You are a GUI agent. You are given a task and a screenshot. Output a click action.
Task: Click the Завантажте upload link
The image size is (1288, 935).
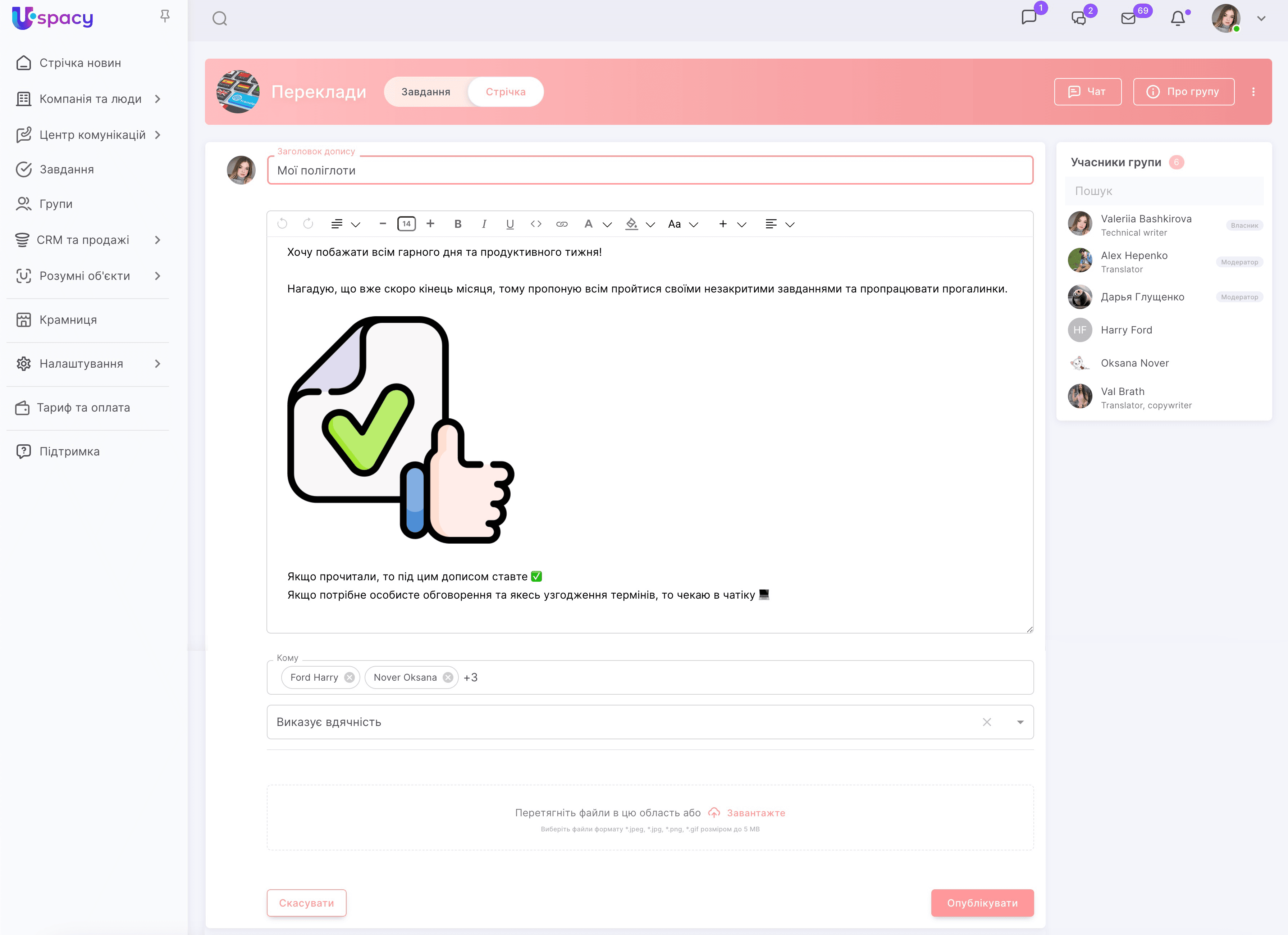pos(756,813)
